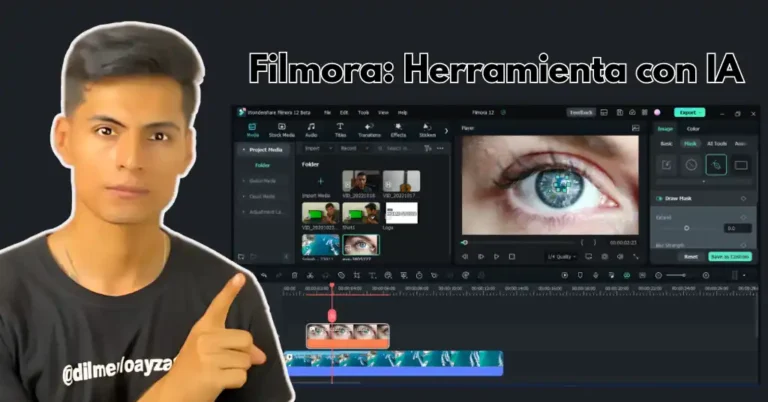
Task: Switch to the Image properties tab
Action: 665,129
